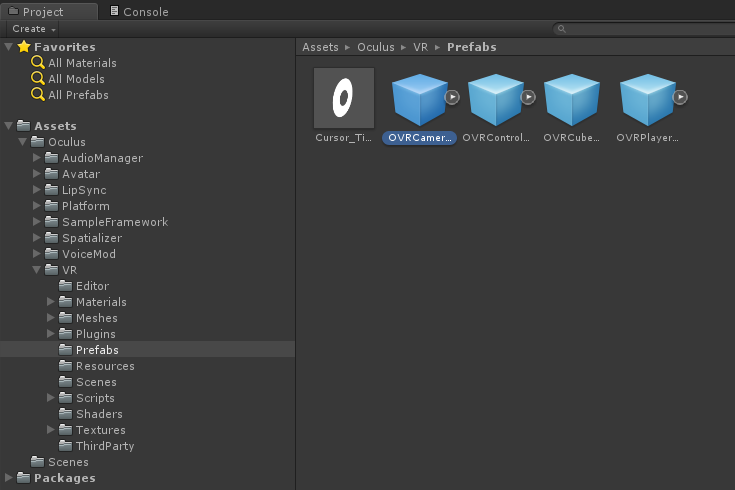Navigate to Oculus in breadcrumb
Image resolution: width=735 pixels, height=490 pixels.
[376, 47]
